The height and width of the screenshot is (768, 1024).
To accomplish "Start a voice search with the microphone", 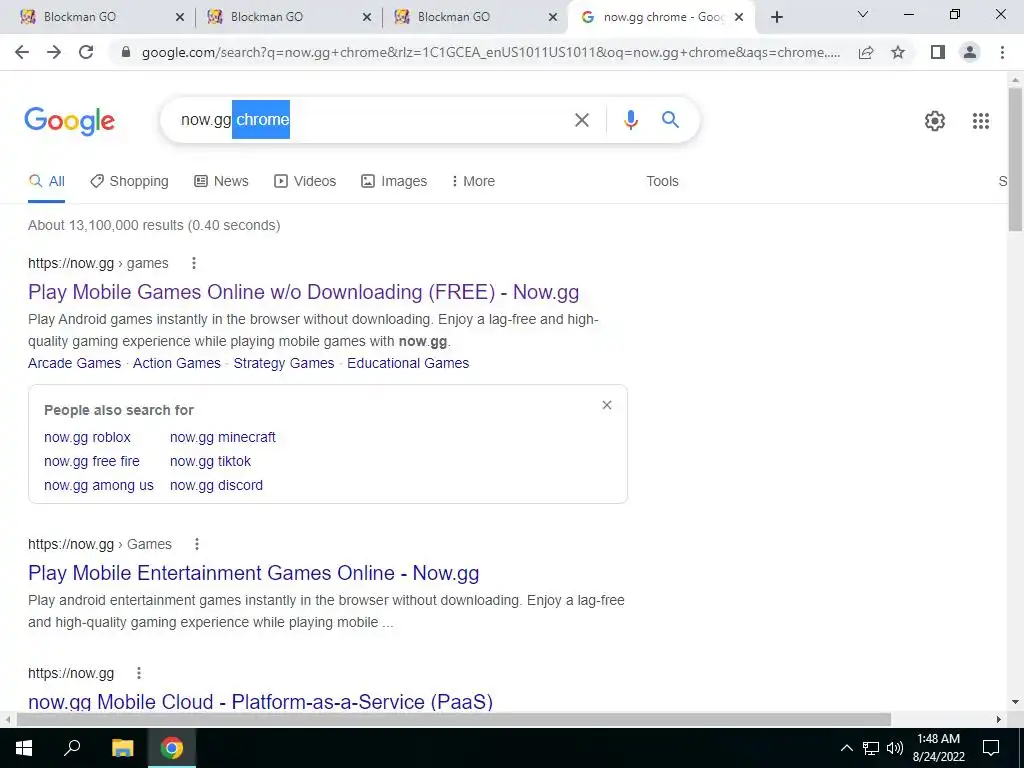I will tap(630, 120).
